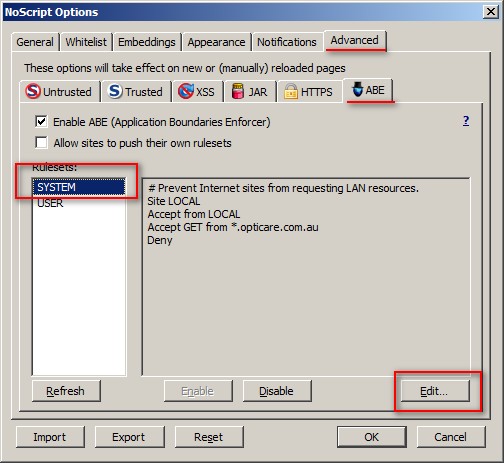Viewport: 504px width, 463px height.
Task: Open ABE help question mark link
Action: point(466,121)
